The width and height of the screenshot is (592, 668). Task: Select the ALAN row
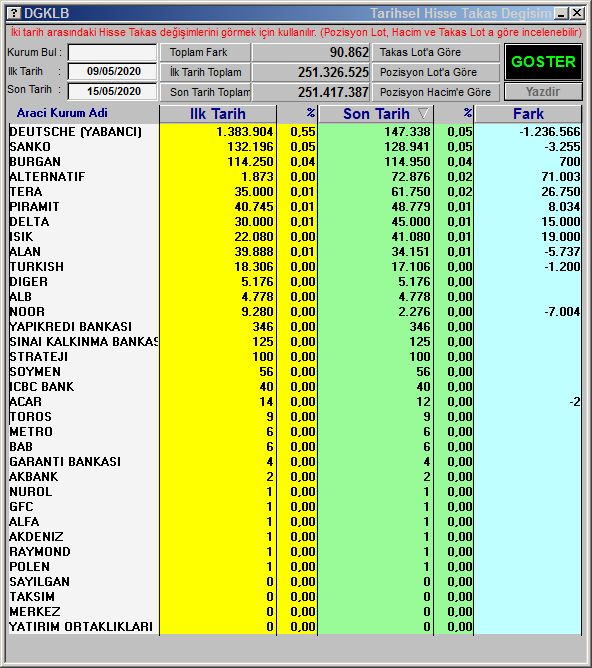click(x=295, y=252)
